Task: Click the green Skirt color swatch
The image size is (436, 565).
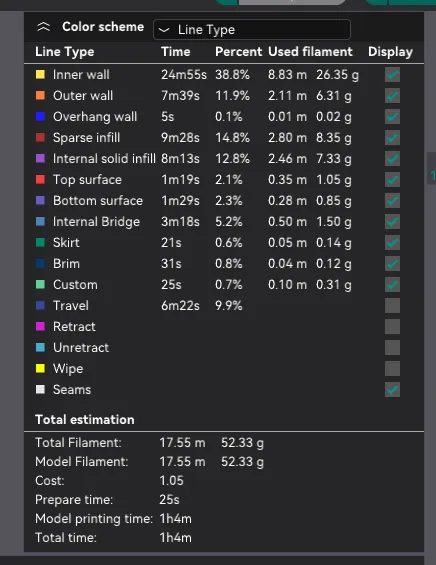Action: click(x=40, y=243)
